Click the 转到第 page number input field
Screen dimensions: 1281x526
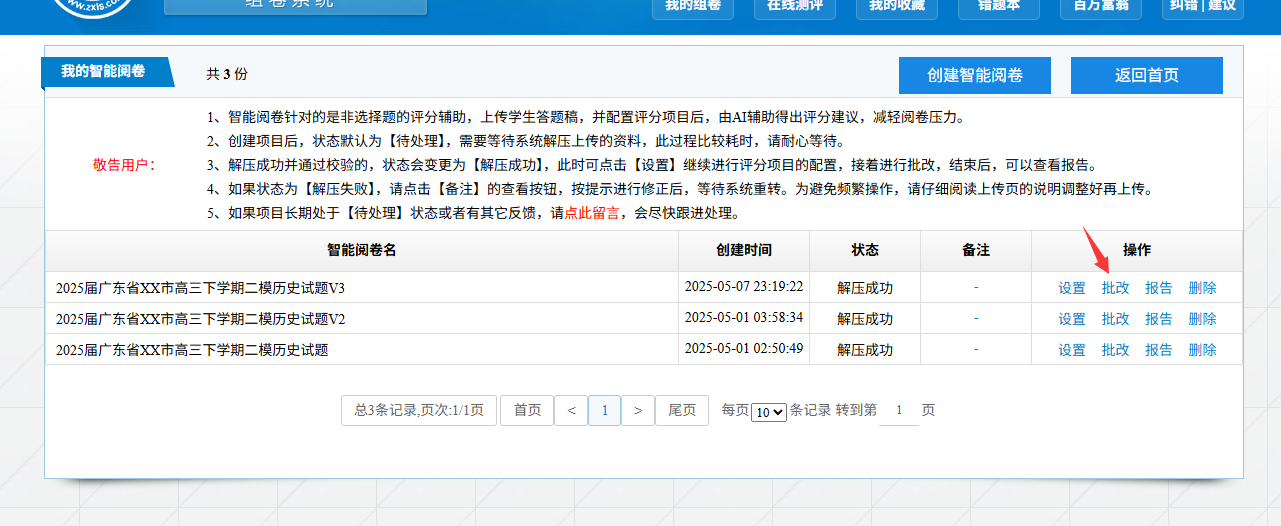pos(898,411)
